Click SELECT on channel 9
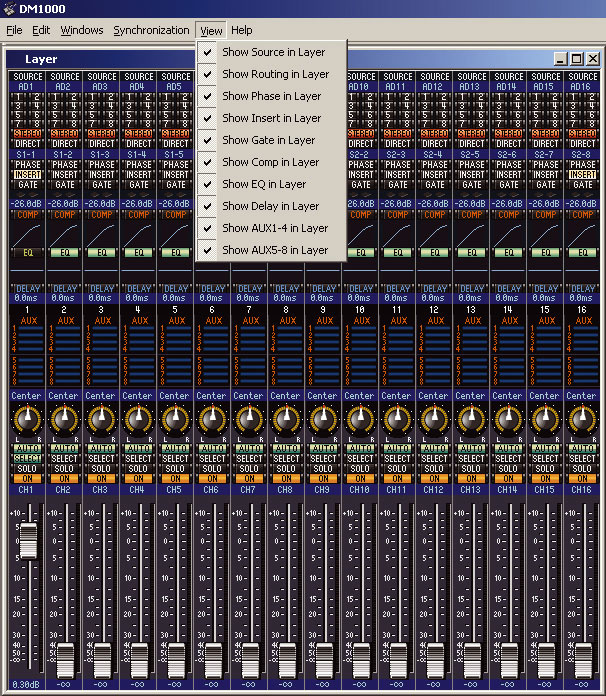 pos(324,459)
